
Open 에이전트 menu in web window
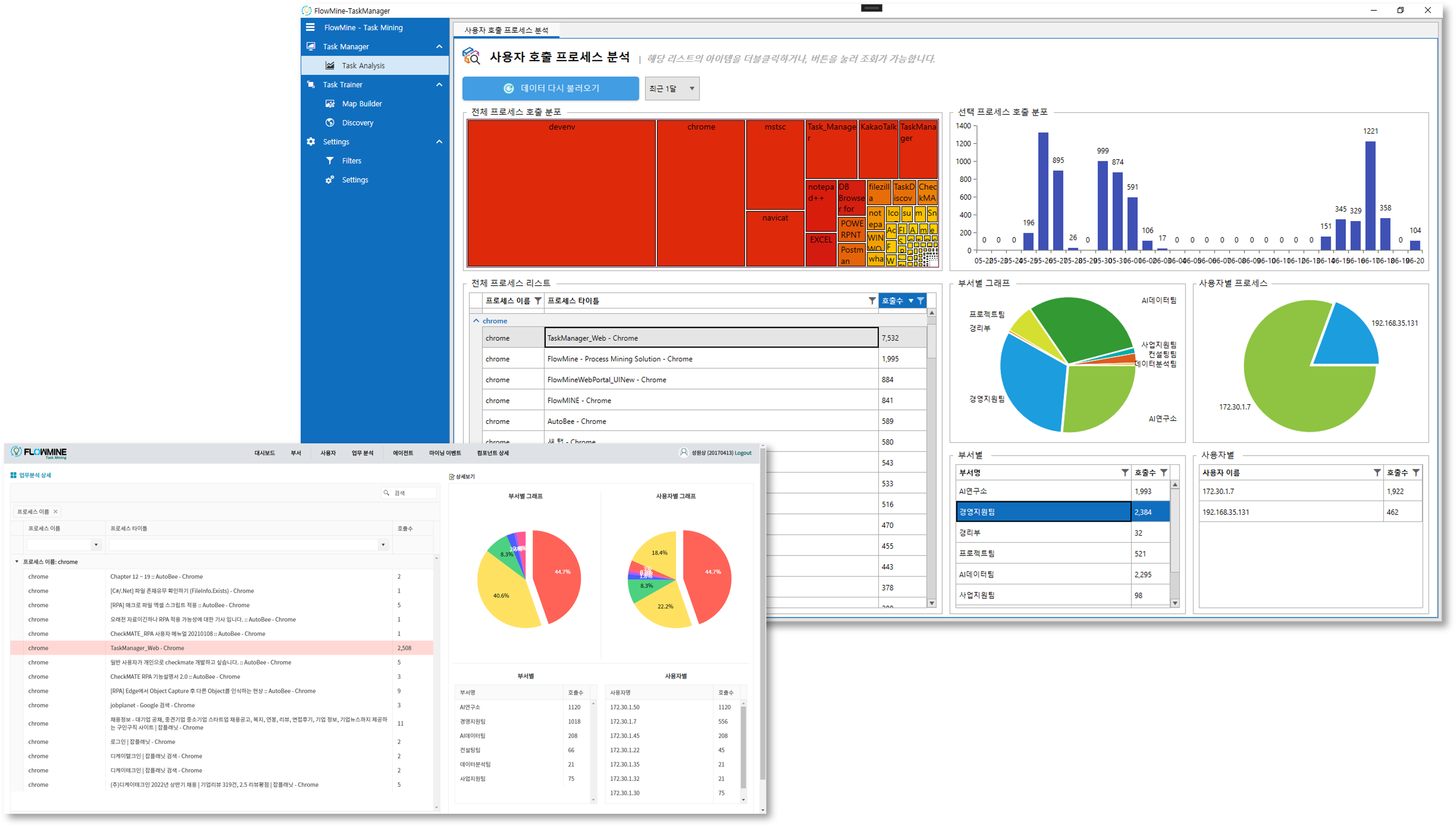click(x=403, y=453)
